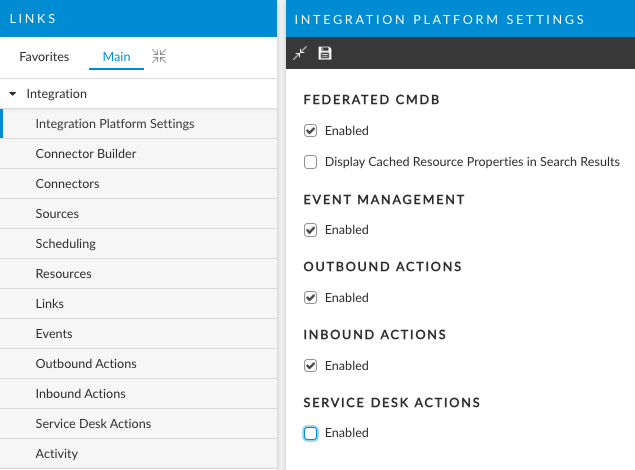
Task: Enable Display Cached Resource Properties checkbox
Action: (x=311, y=162)
